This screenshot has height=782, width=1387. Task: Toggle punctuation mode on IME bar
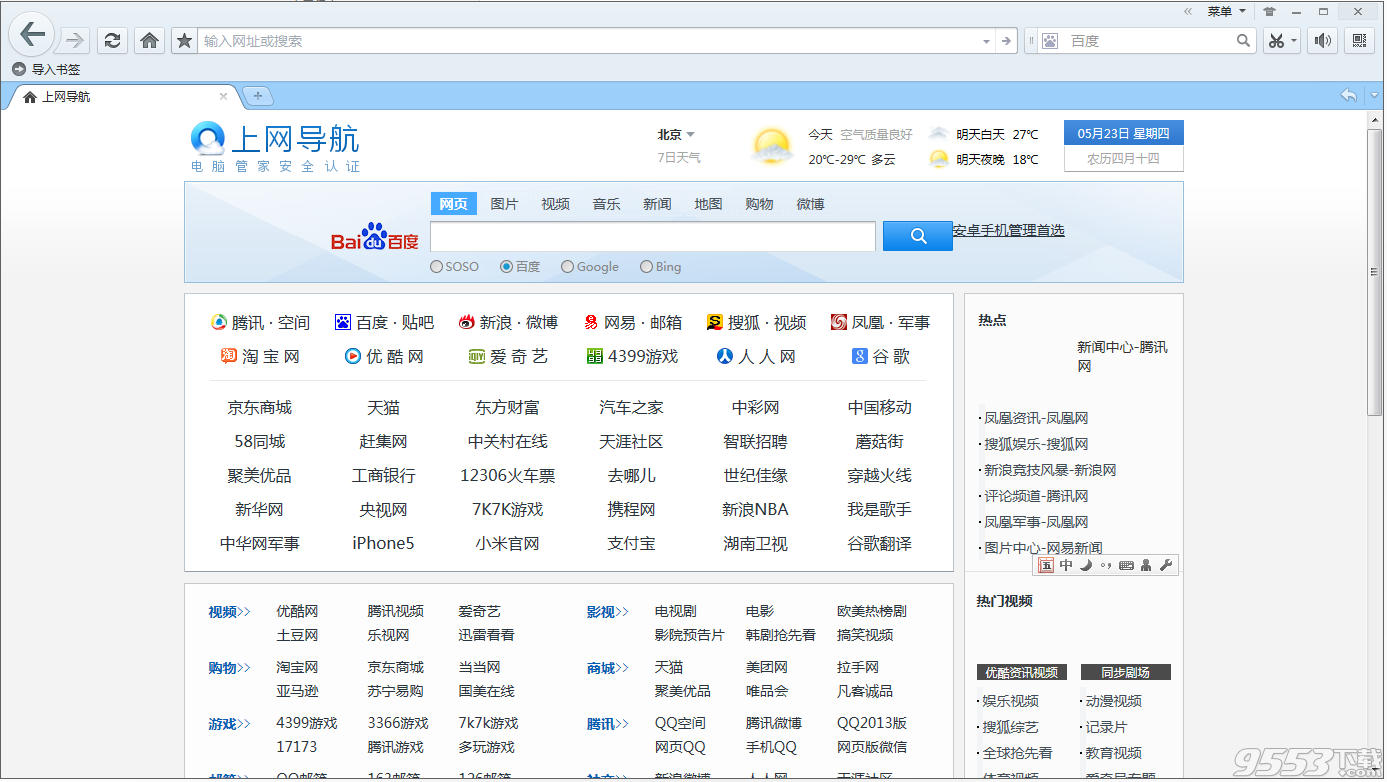pyautogui.click(x=1106, y=565)
